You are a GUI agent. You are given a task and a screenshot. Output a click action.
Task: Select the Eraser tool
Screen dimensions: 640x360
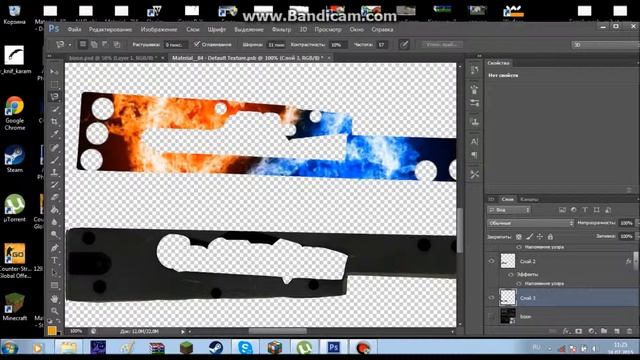[54, 198]
